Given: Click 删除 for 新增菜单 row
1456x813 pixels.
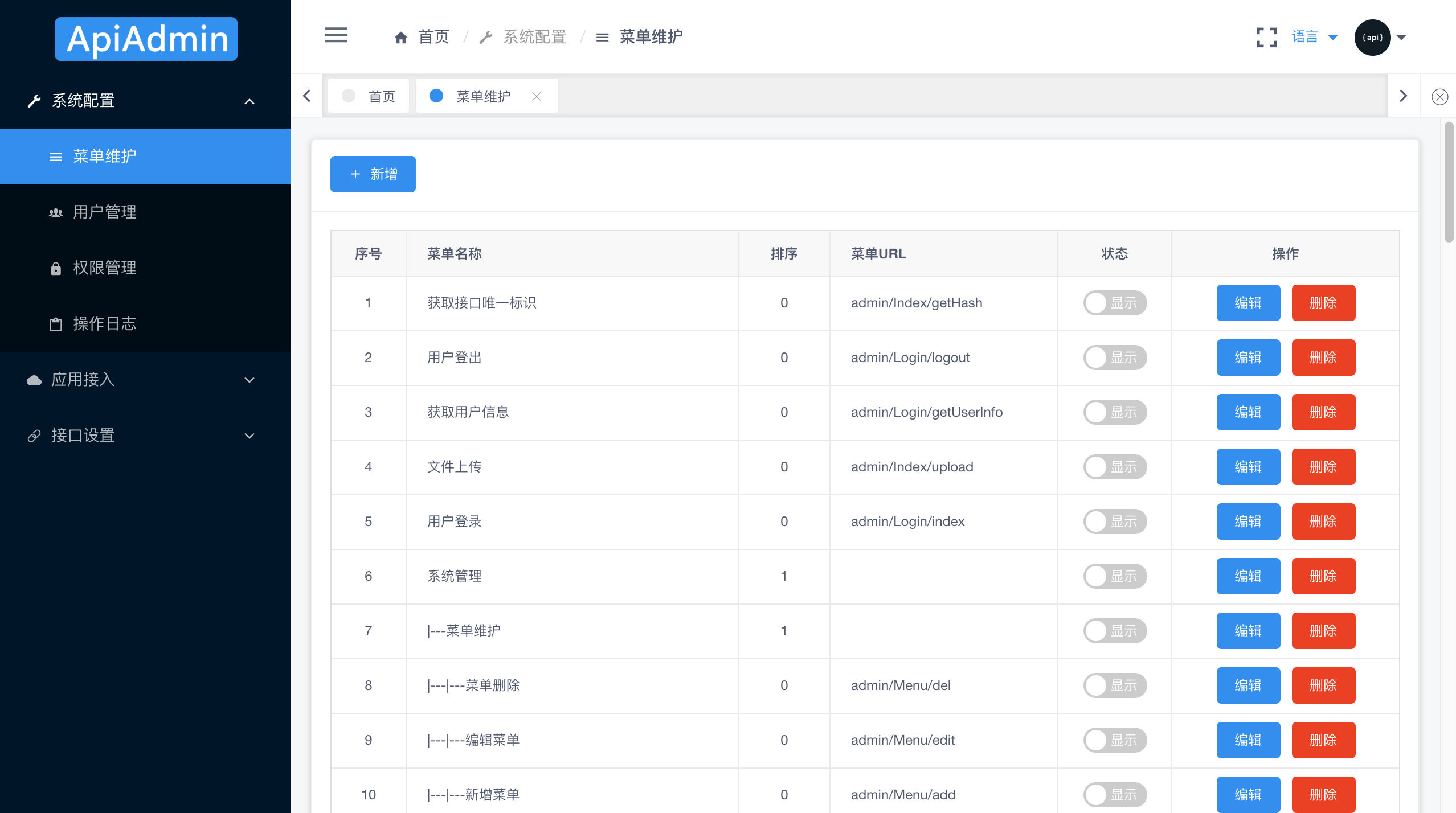Looking at the screenshot, I should [1324, 795].
